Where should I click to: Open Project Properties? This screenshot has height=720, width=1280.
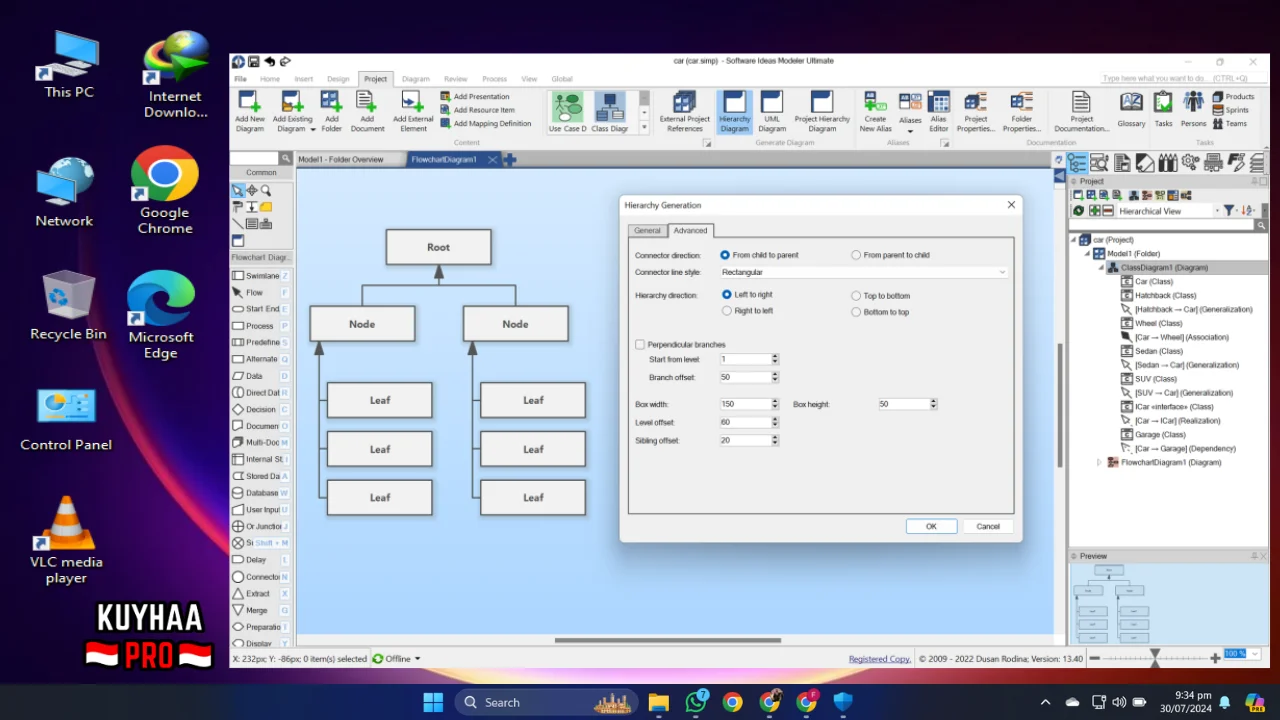(975, 111)
